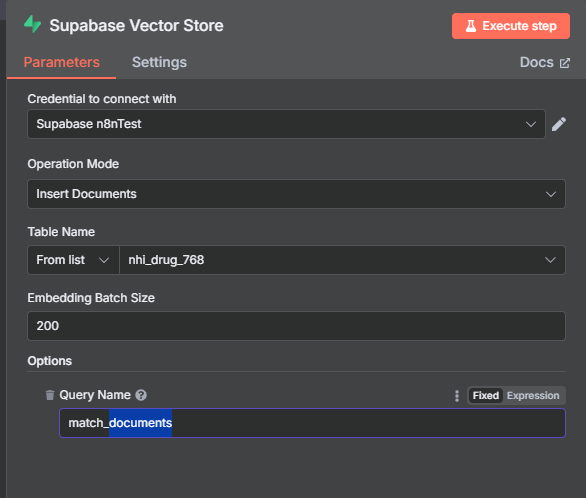
Task: Switch to the Settings tab
Action: click(159, 62)
